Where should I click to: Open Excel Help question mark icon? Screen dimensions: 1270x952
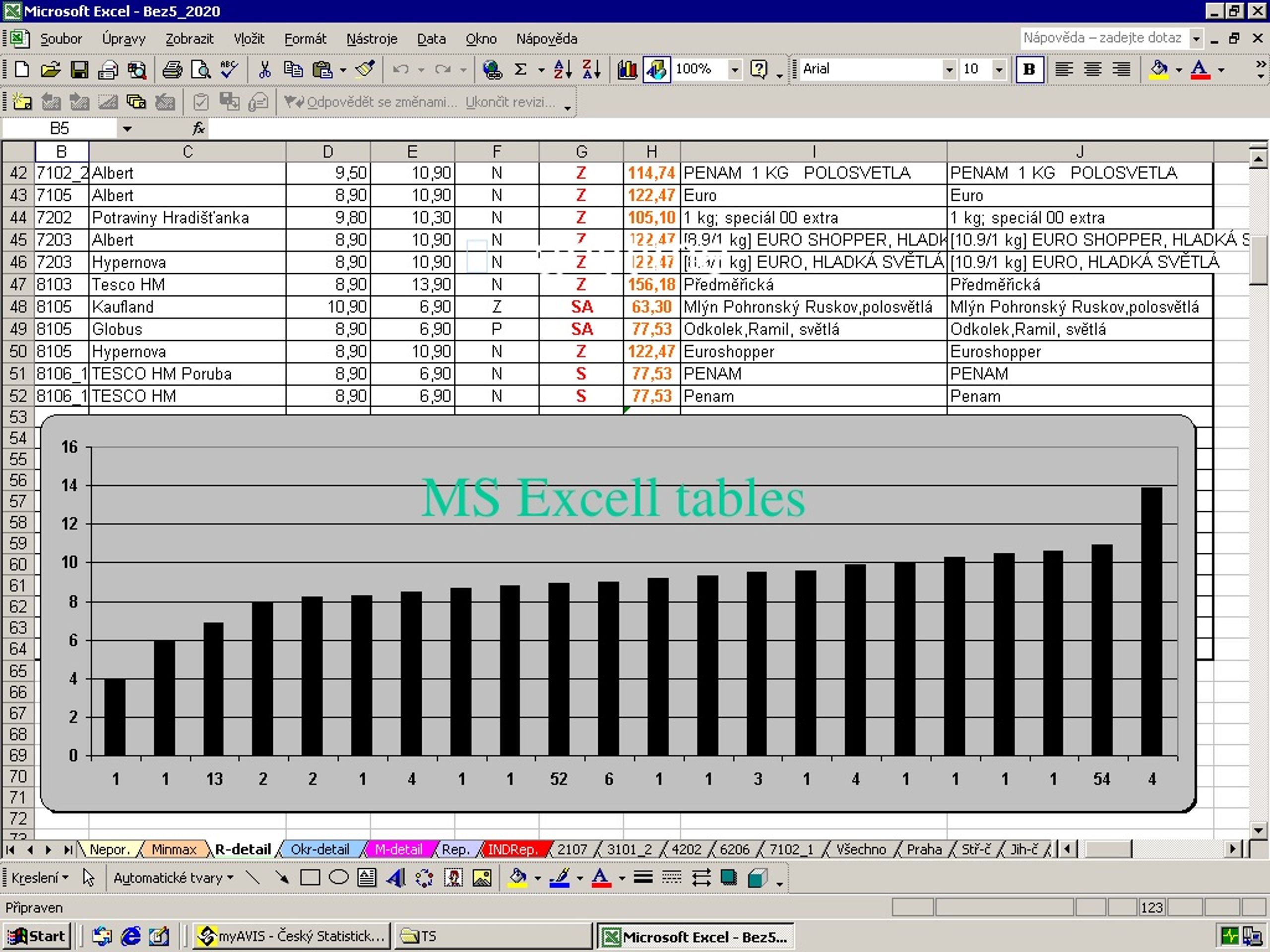pos(759,69)
